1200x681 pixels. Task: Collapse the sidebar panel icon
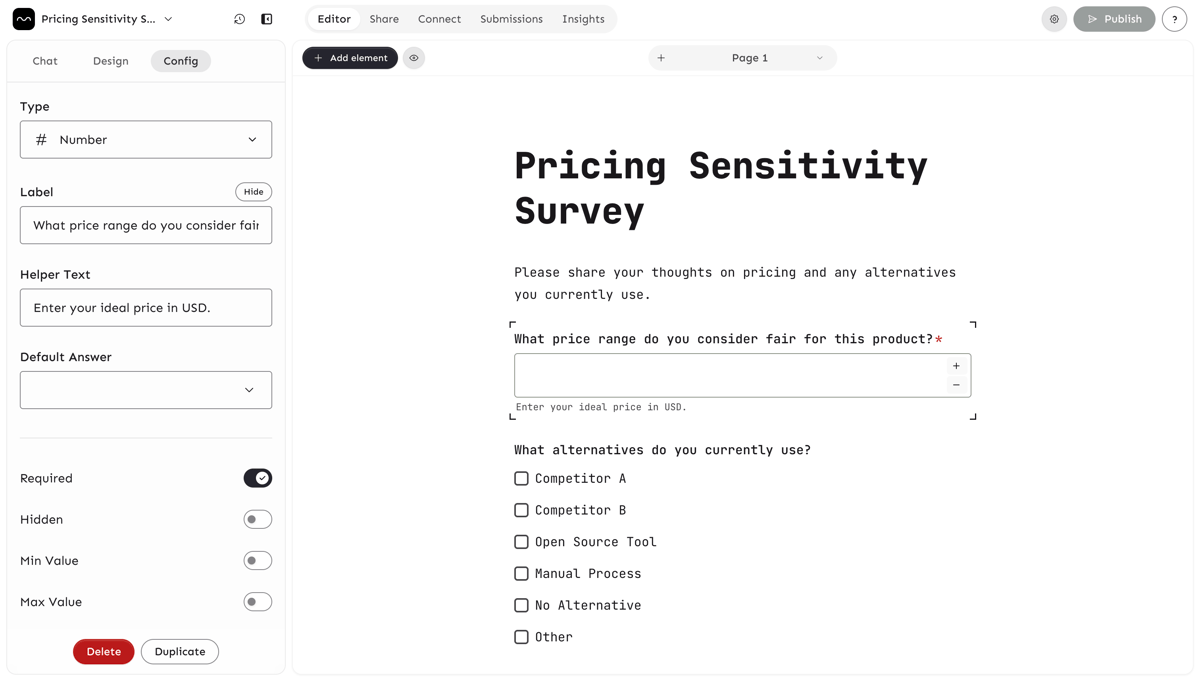click(x=267, y=19)
